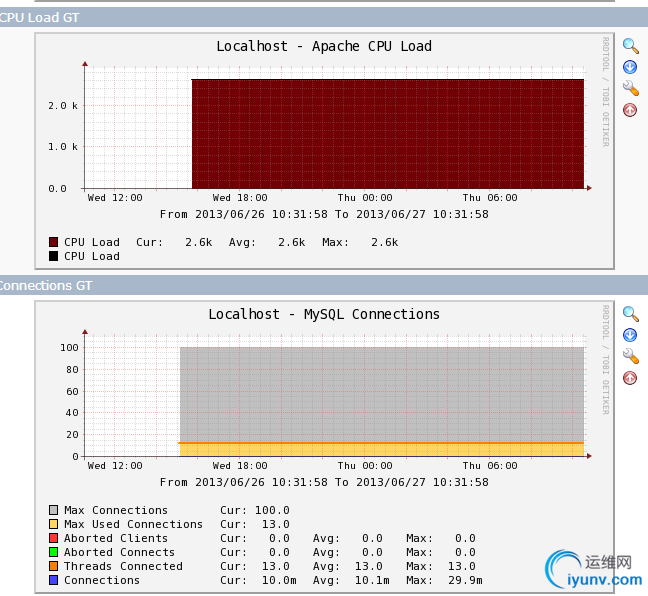Click the red Aborted Clients legend swatch

[53, 538]
